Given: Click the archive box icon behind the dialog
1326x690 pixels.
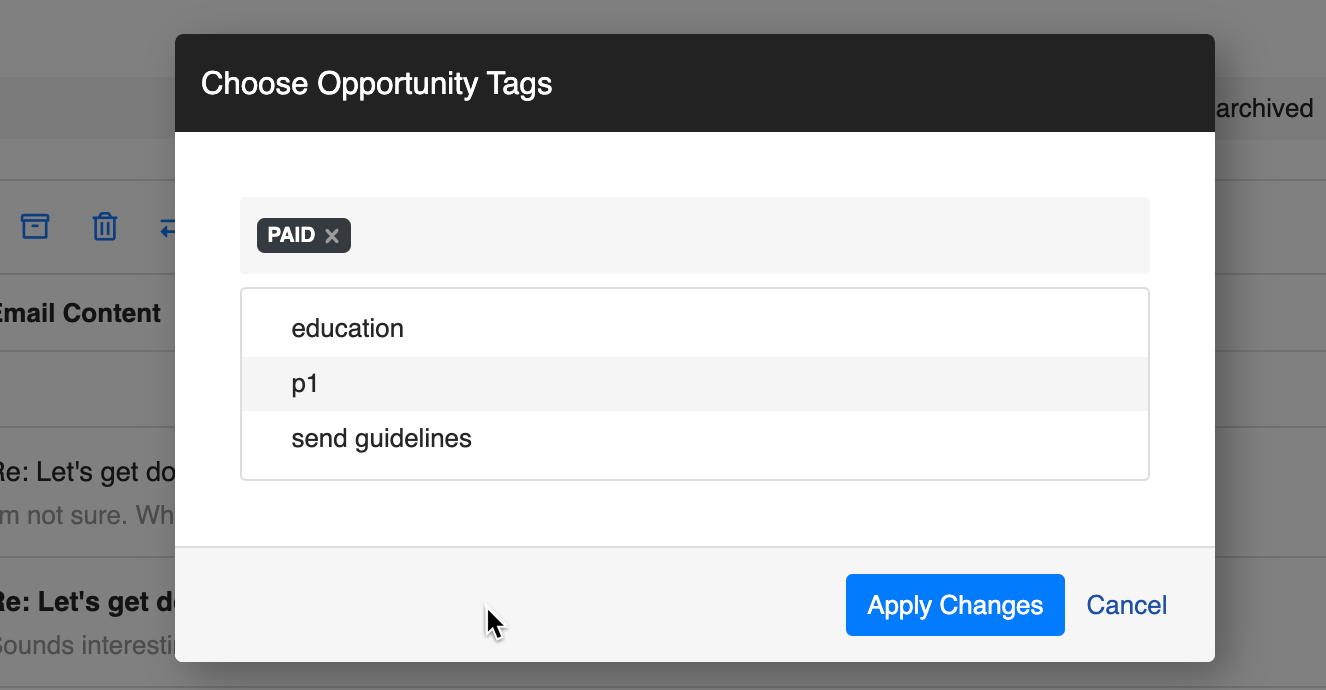Looking at the screenshot, I should [35, 226].
